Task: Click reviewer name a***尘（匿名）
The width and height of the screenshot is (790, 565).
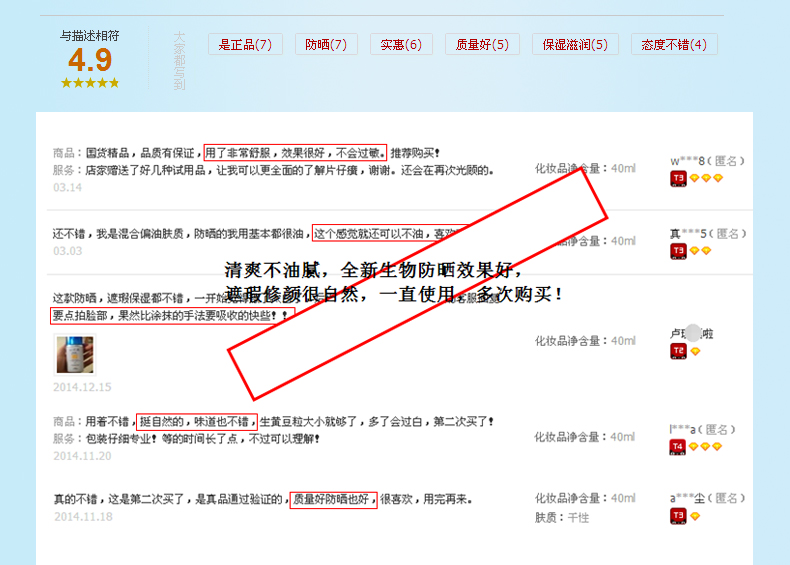Action: tap(708, 498)
